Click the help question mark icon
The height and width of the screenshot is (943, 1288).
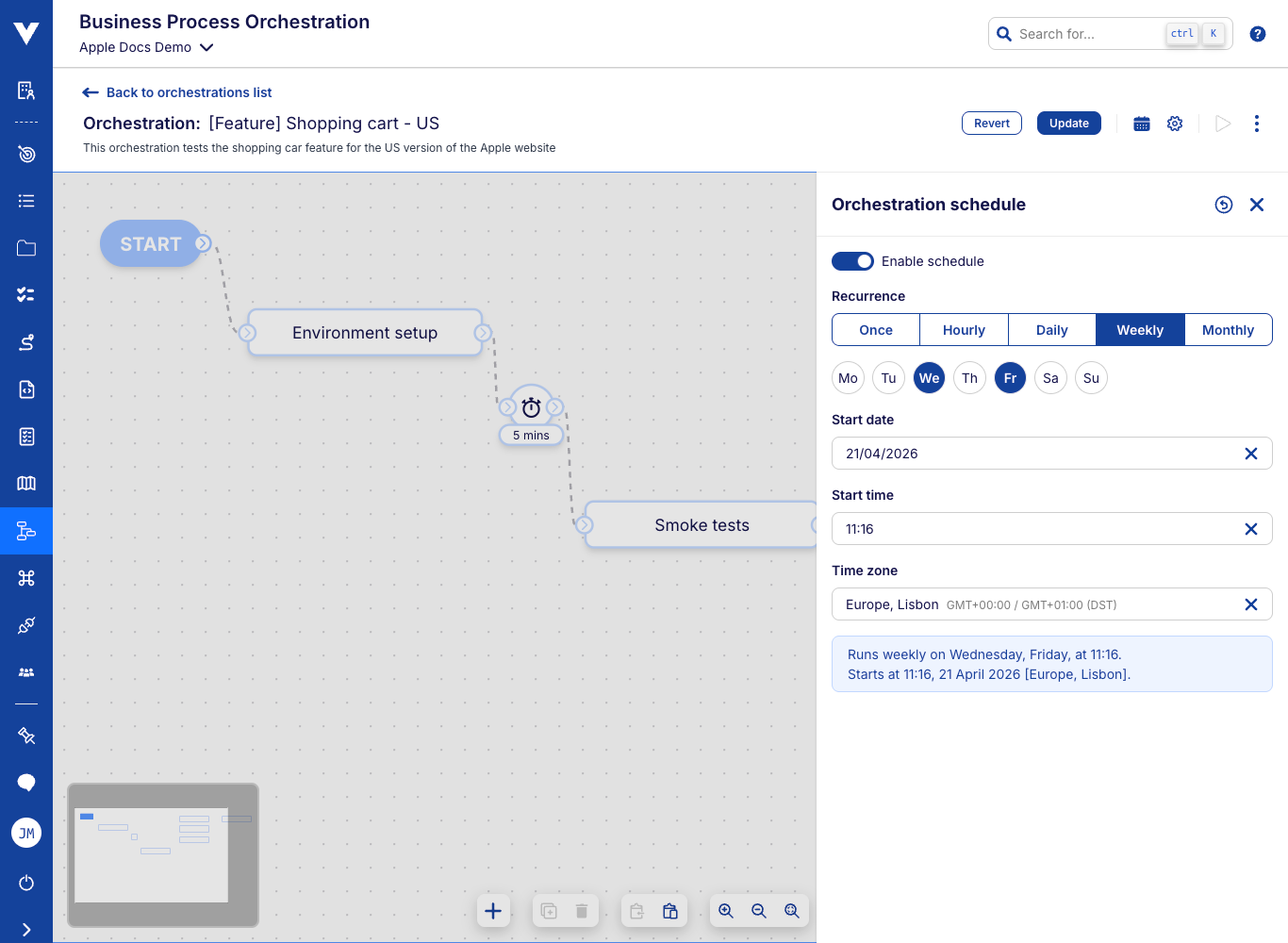click(1257, 34)
